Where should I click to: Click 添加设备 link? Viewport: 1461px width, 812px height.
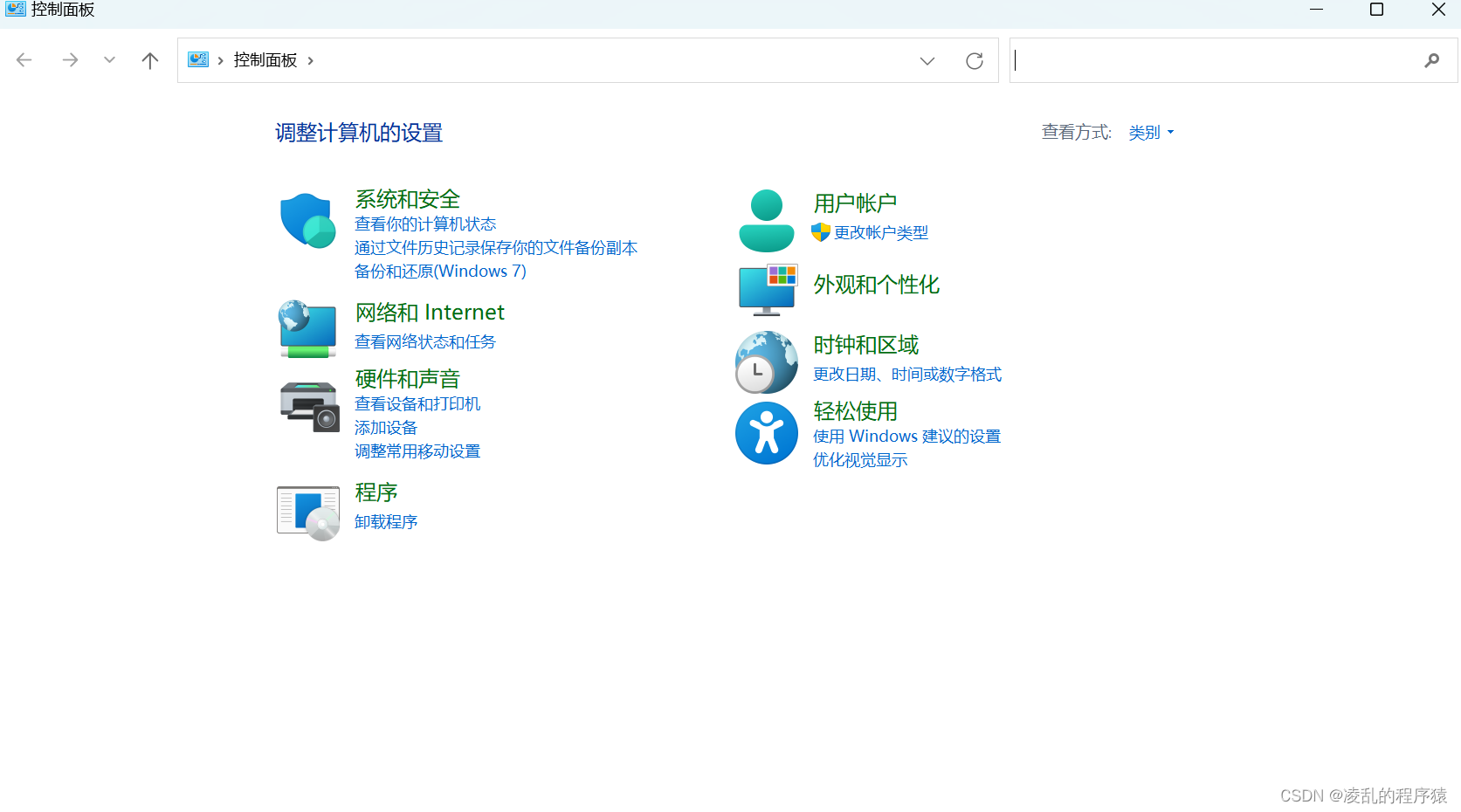point(386,428)
